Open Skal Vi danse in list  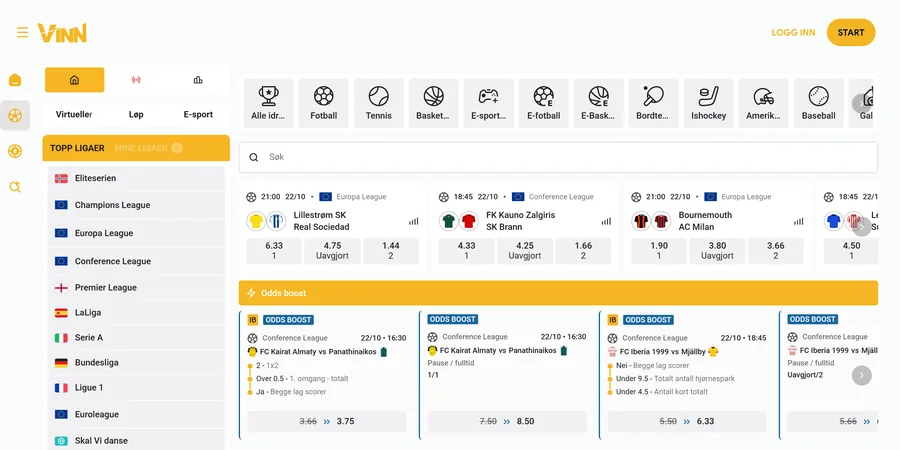coord(137,441)
